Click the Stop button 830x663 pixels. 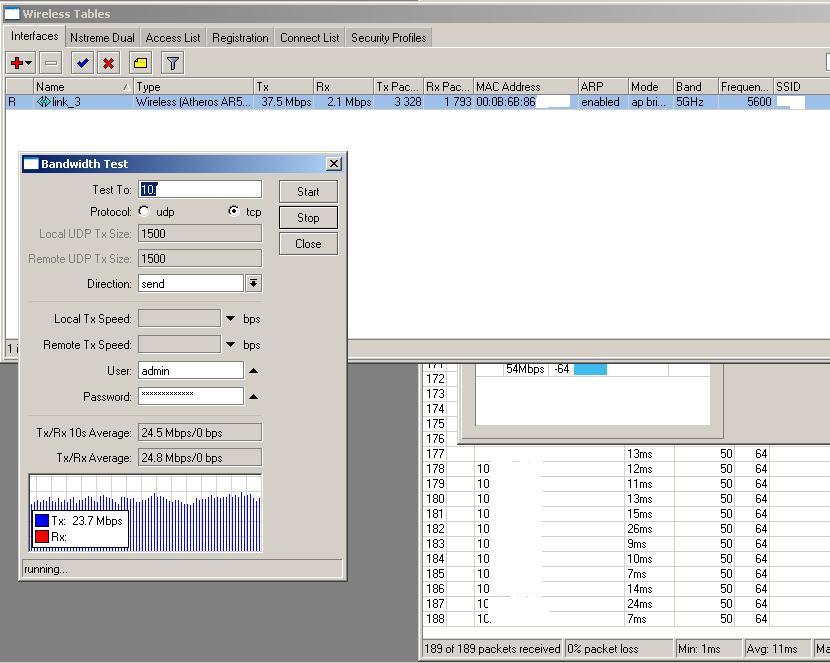click(308, 217)
